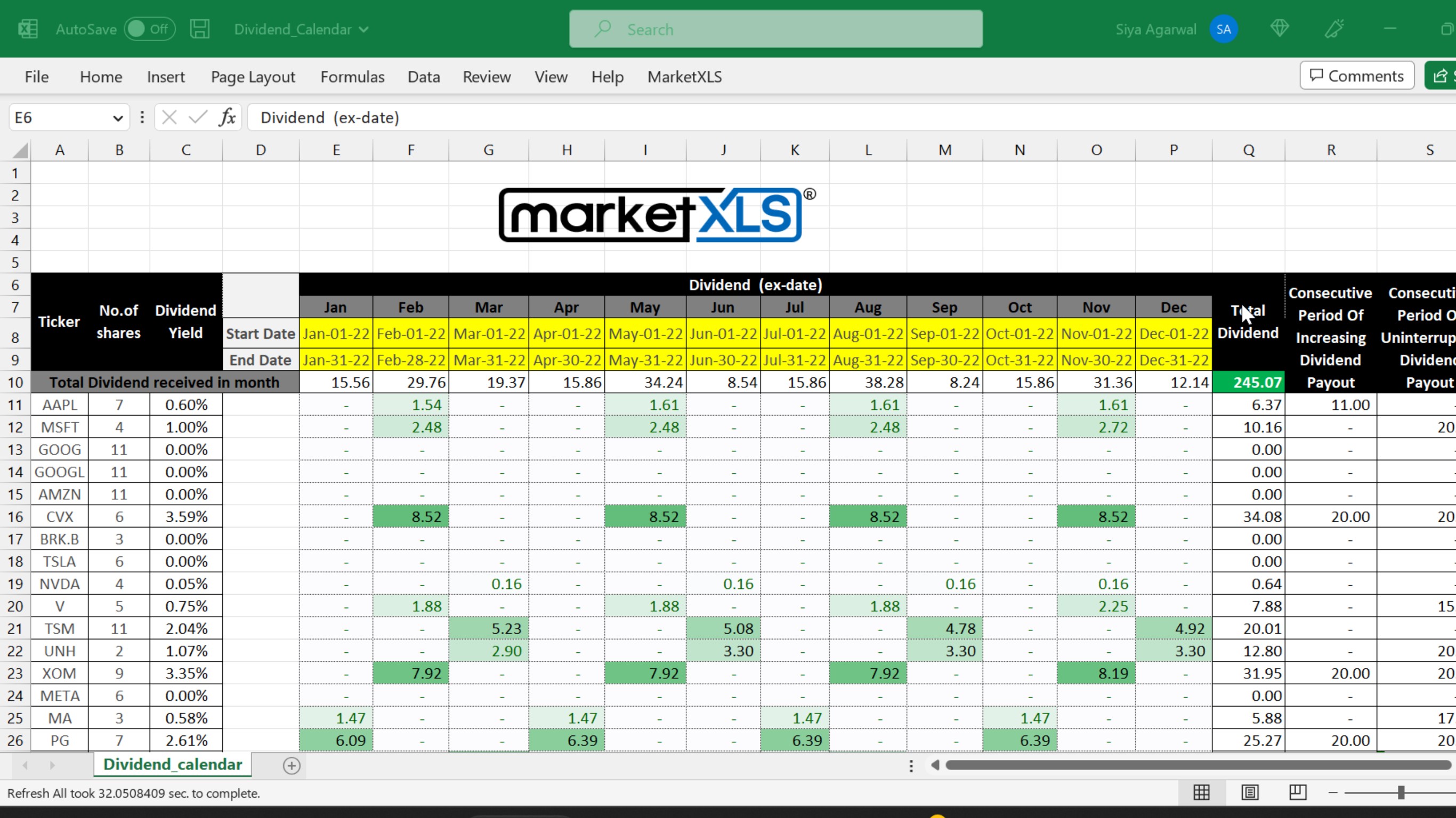Add a new sheet with plus icon
The width and height of the screenshot is (1456, 818).
click(291, 765)
